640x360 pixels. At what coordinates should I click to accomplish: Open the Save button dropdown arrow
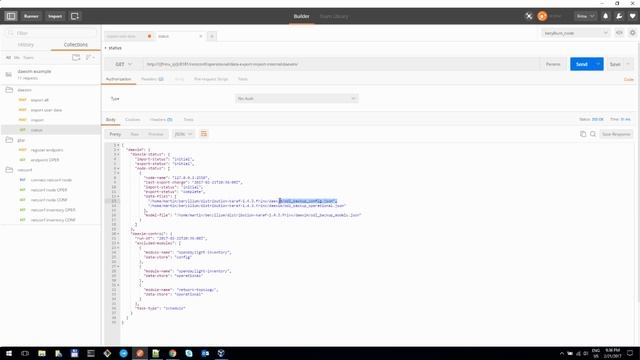[629, 64]
